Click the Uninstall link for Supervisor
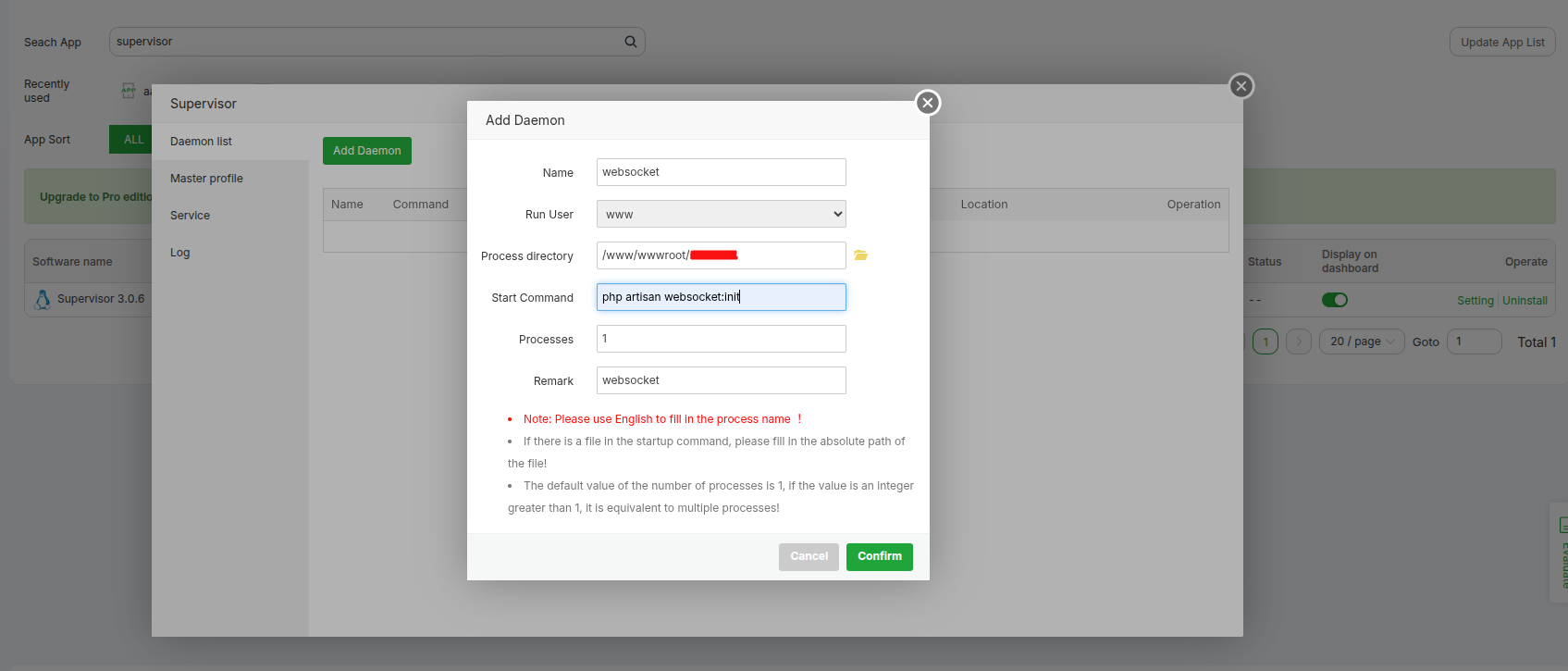Screen dimensions: 1568x671 point(1525,301)
